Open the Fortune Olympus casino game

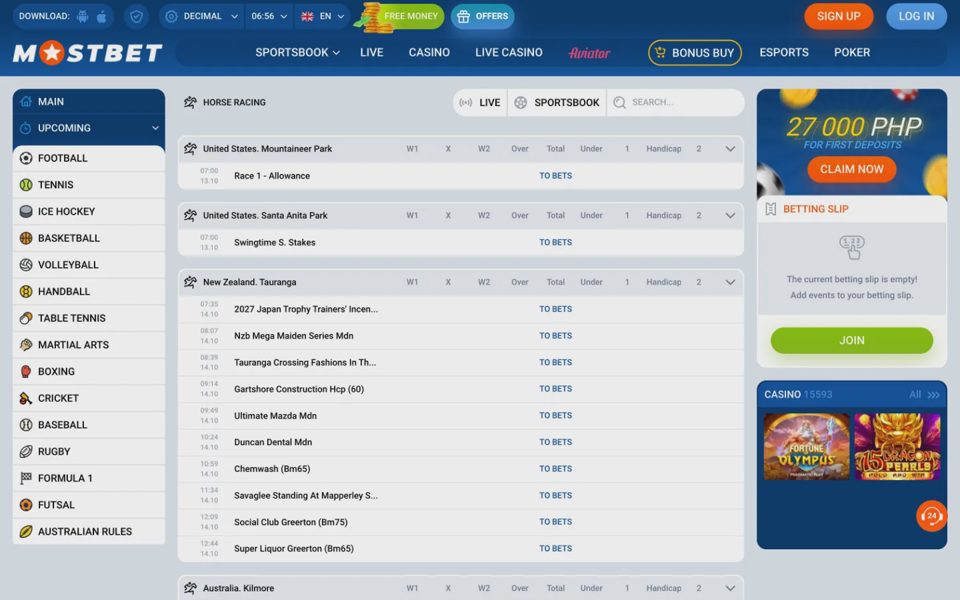pyautogui.click(x=806, y=446)
